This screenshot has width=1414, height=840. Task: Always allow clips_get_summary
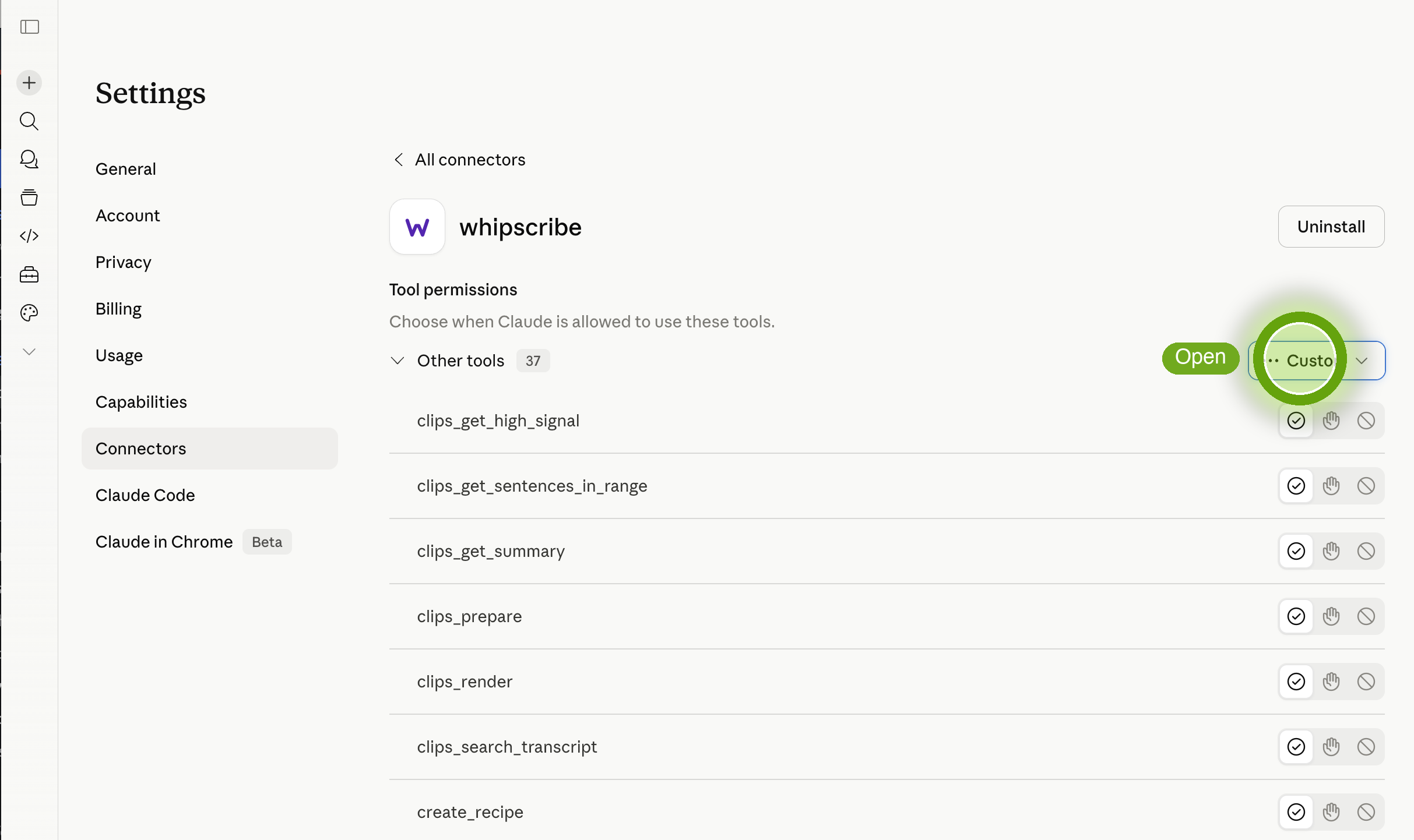coord(1296,551)
